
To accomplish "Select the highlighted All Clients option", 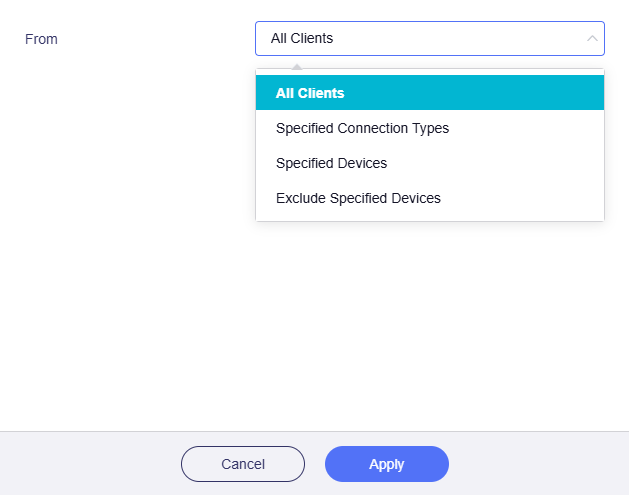I will click(x=429, y=93).
